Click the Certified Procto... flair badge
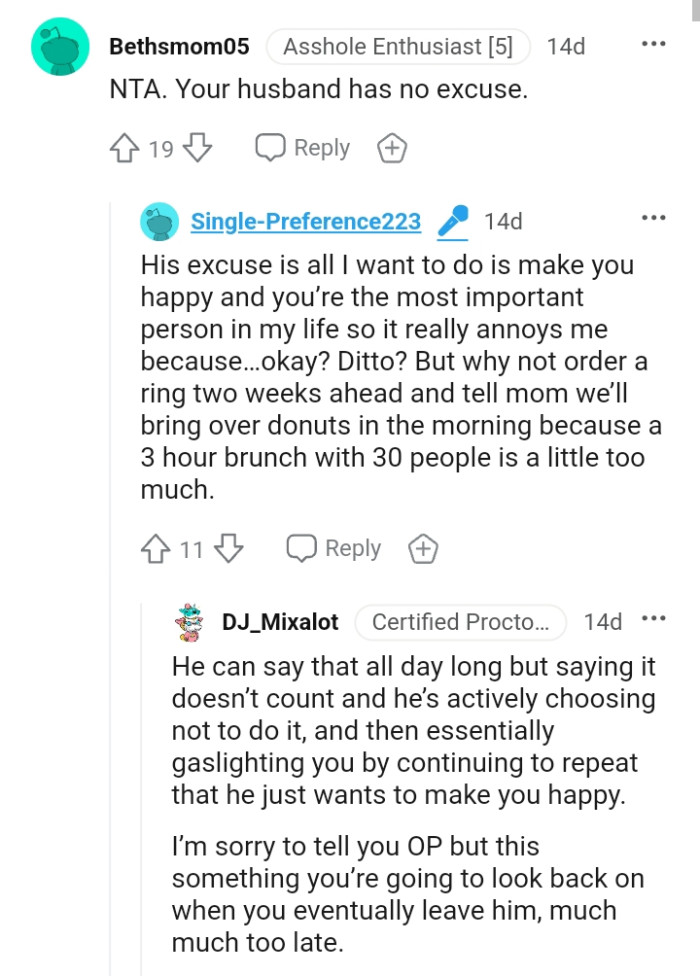 click(x=460, y=621)
